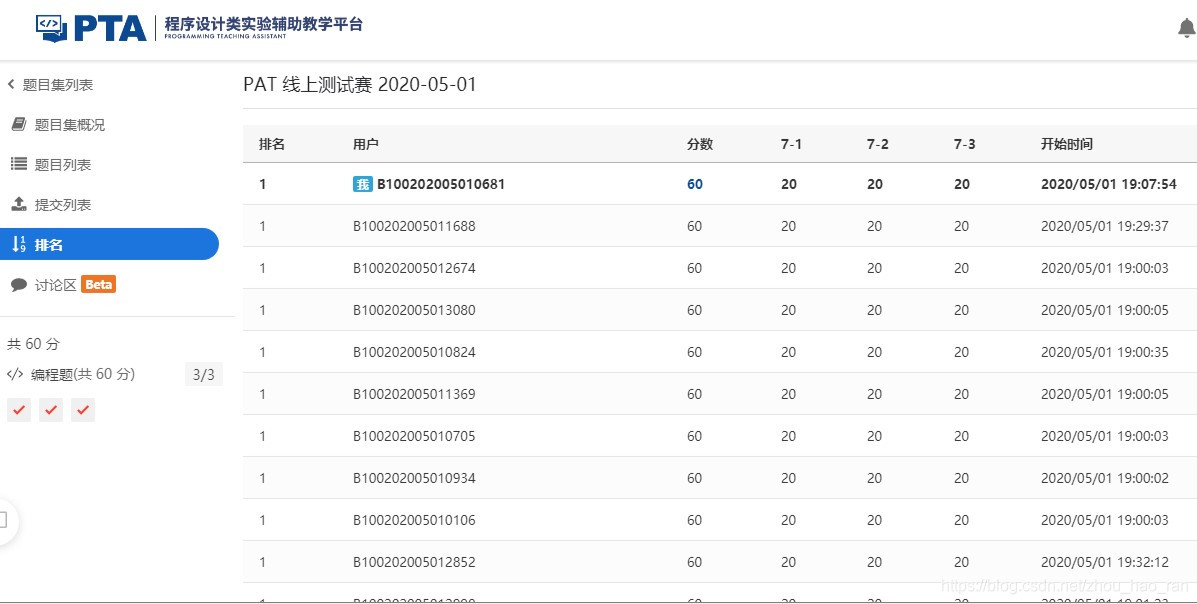This screenshot has width=1197, height=604.
Task: Click the 编程题(共 60 分) label
Action: pos(82,374)
